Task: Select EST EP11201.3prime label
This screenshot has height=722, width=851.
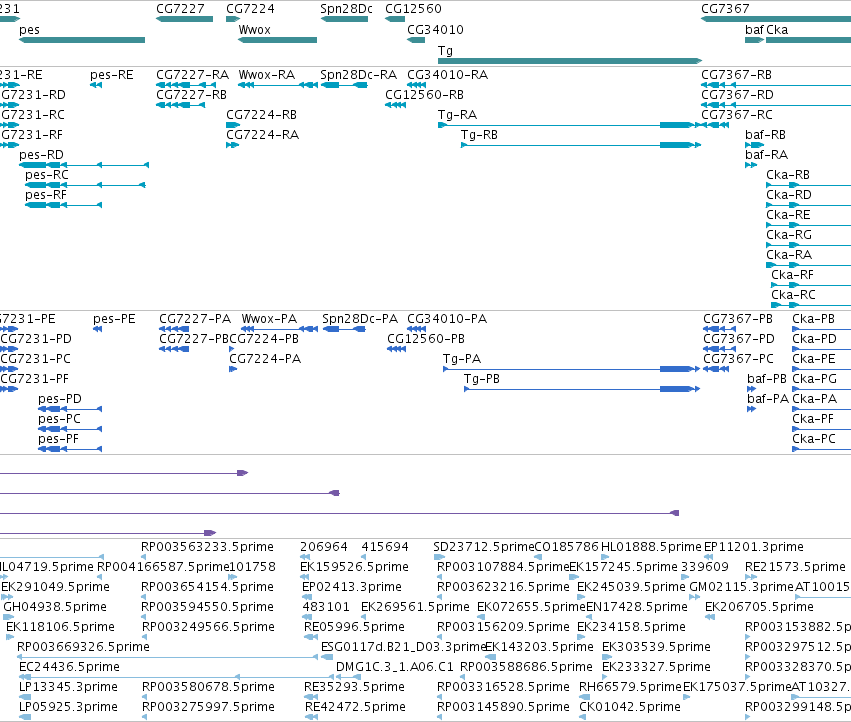Action: click(754, 547)
